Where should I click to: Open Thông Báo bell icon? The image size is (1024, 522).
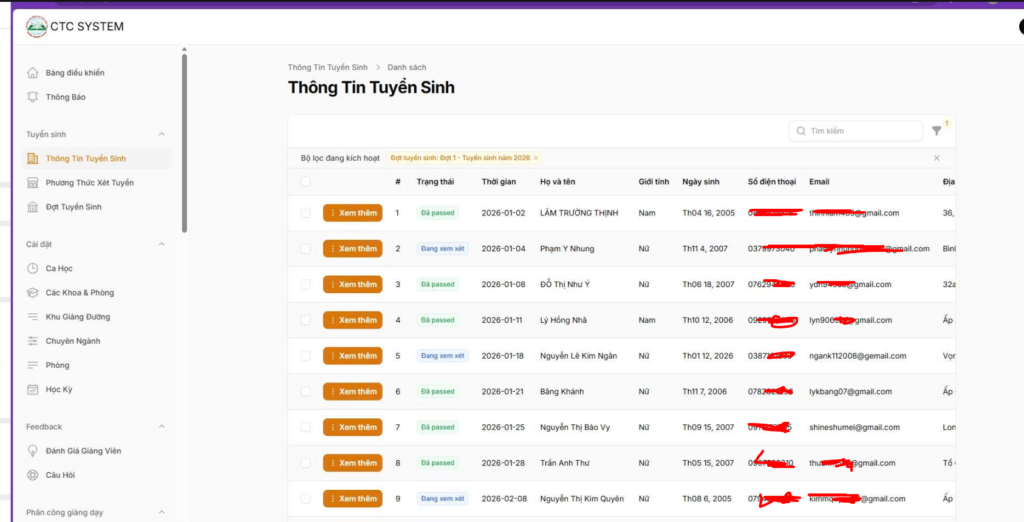(x=33, y=97)
